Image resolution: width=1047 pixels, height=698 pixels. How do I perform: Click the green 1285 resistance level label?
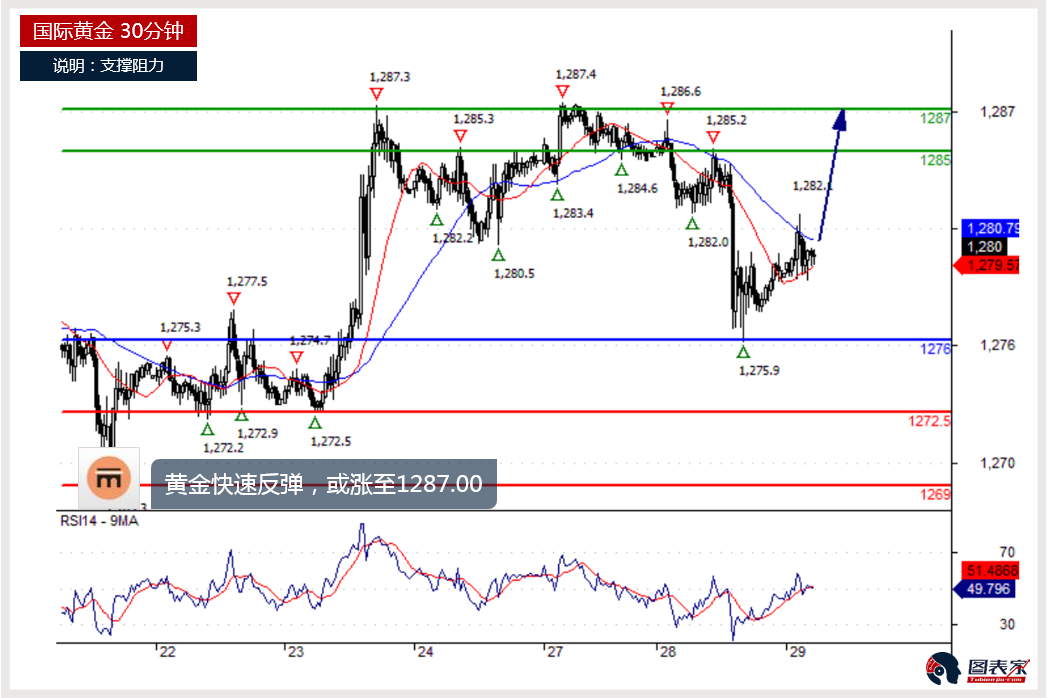[935, 160]
